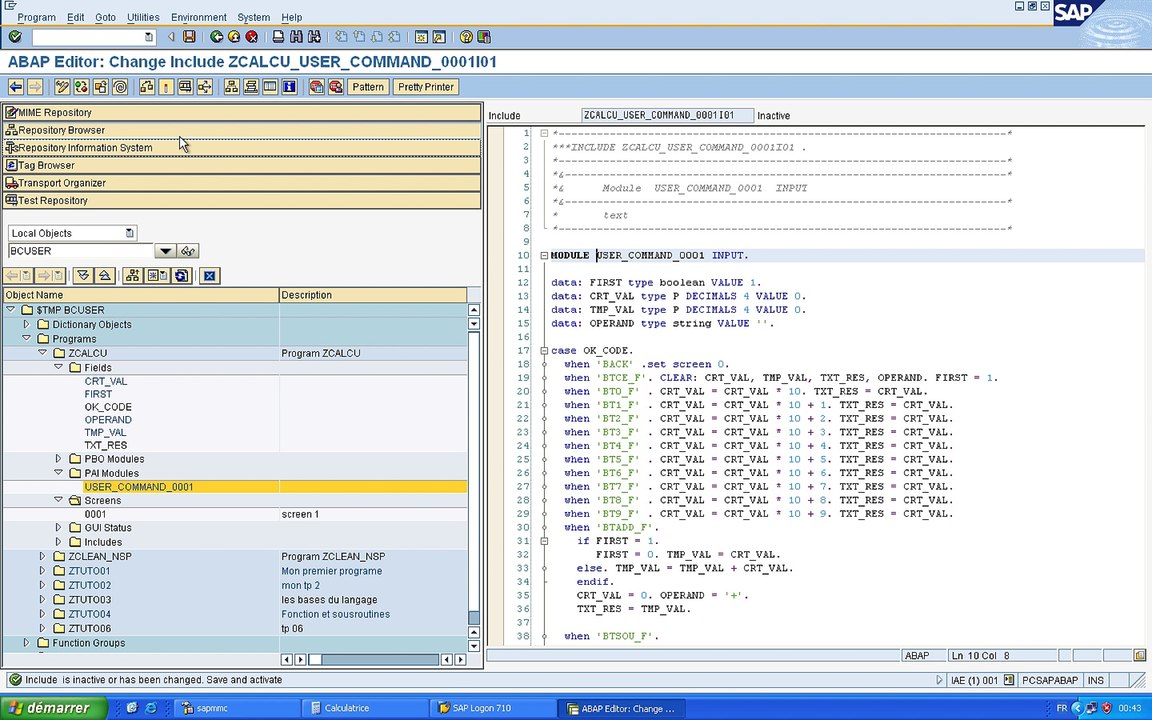Click the green Enter checkmark icon
The height and width of the screenshot is (720, 1152).
(15, 37)
